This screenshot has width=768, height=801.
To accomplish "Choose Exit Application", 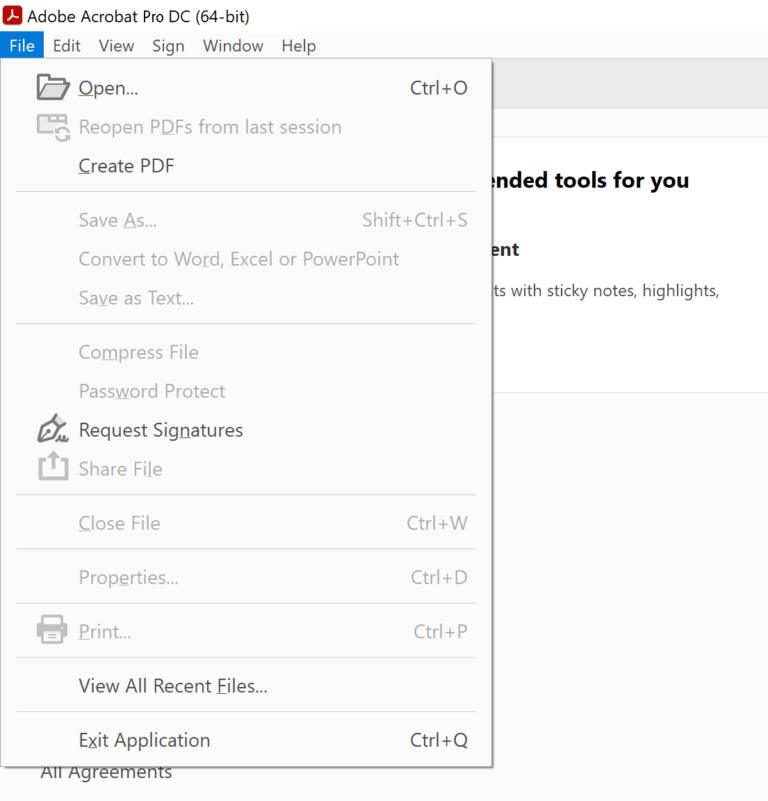I will 144,740.
